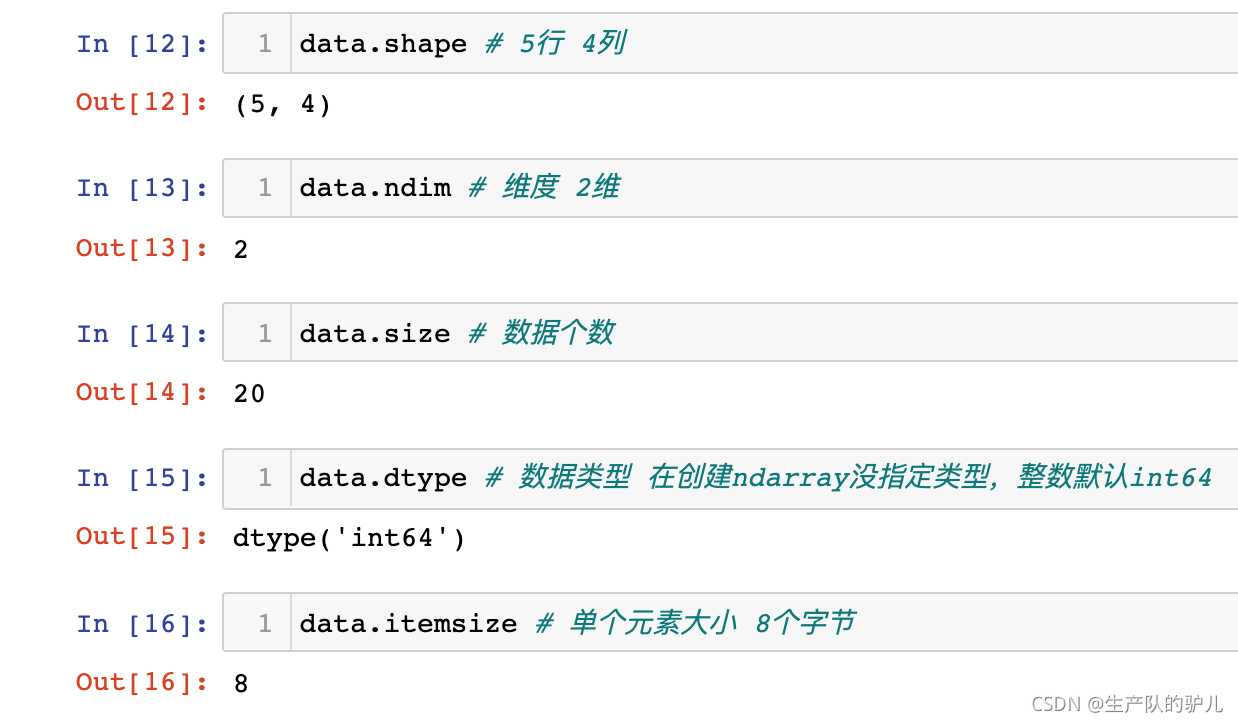The image size is (1238, 722).
Task: Select the In [15] prompt label
Action: tap(143, 478)
